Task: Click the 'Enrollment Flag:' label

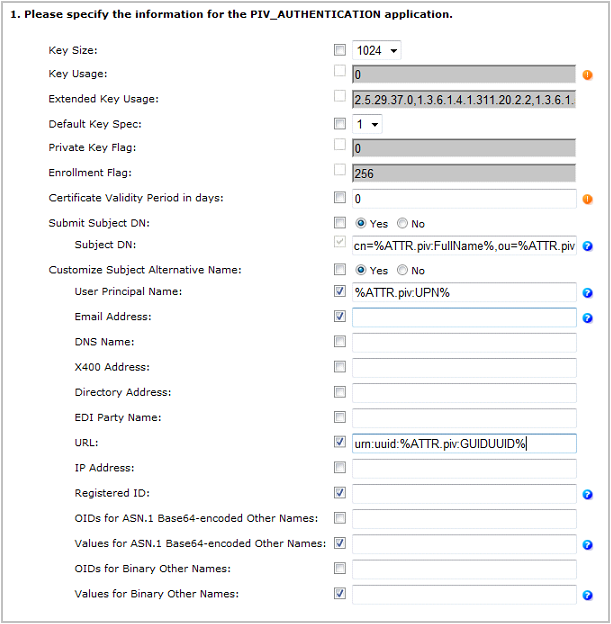Action: click(x=90, y=173)
